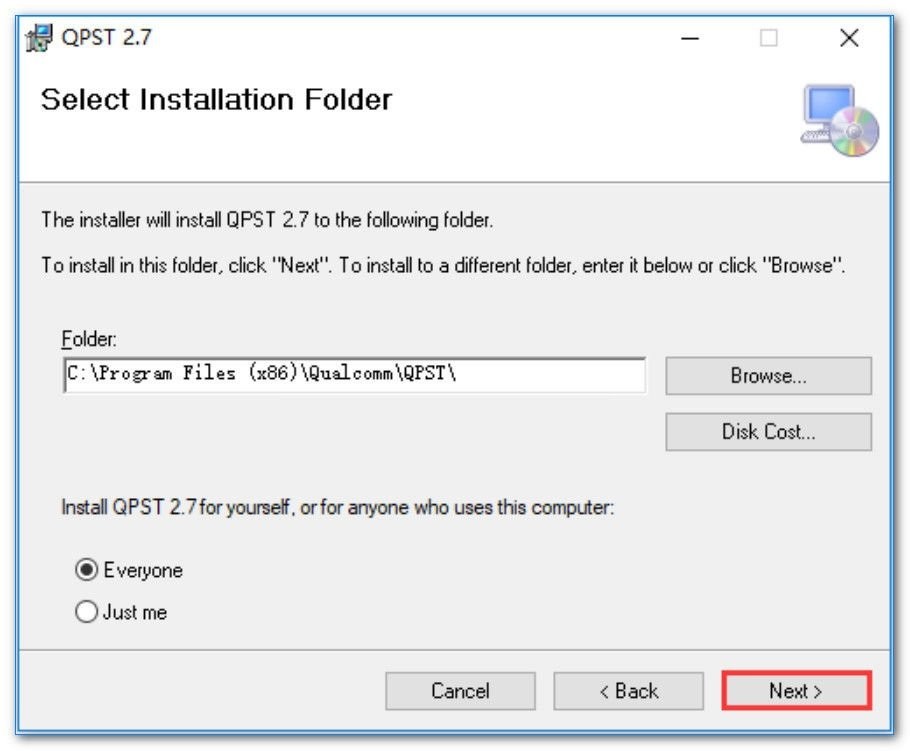Close the QPST 2.7 installer window
This screenshot has width=910, height=751.
(849, 38)
